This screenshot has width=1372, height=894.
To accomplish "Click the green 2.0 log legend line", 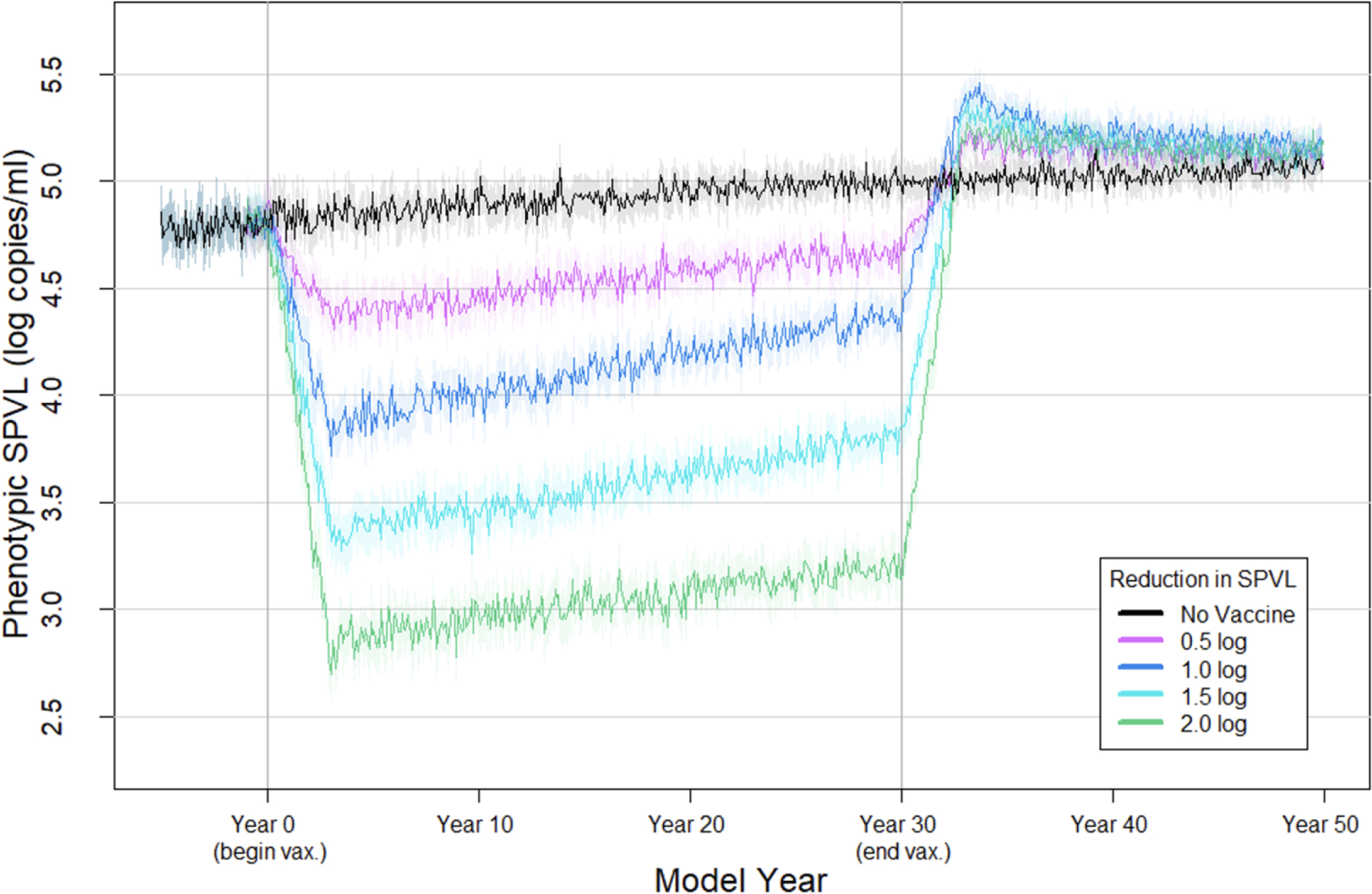I will 1140,722.
